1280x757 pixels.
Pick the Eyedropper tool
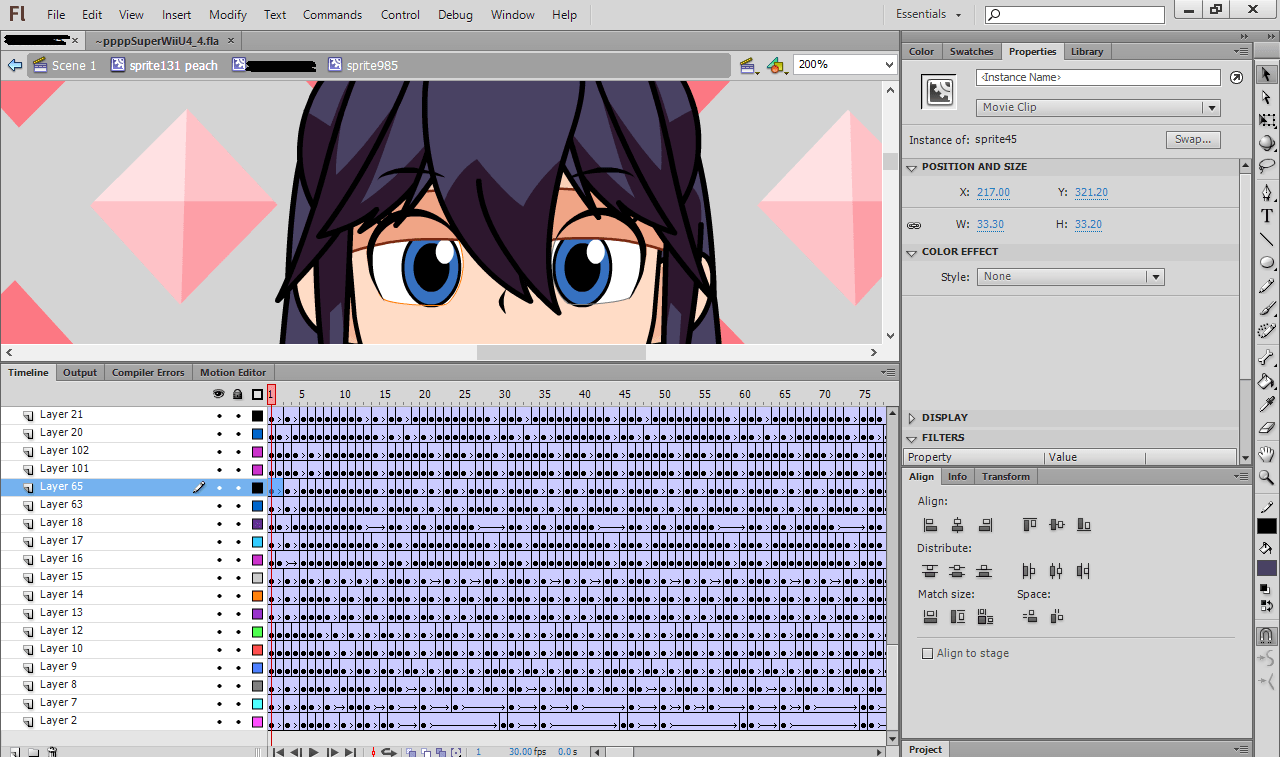(1266, 403)
